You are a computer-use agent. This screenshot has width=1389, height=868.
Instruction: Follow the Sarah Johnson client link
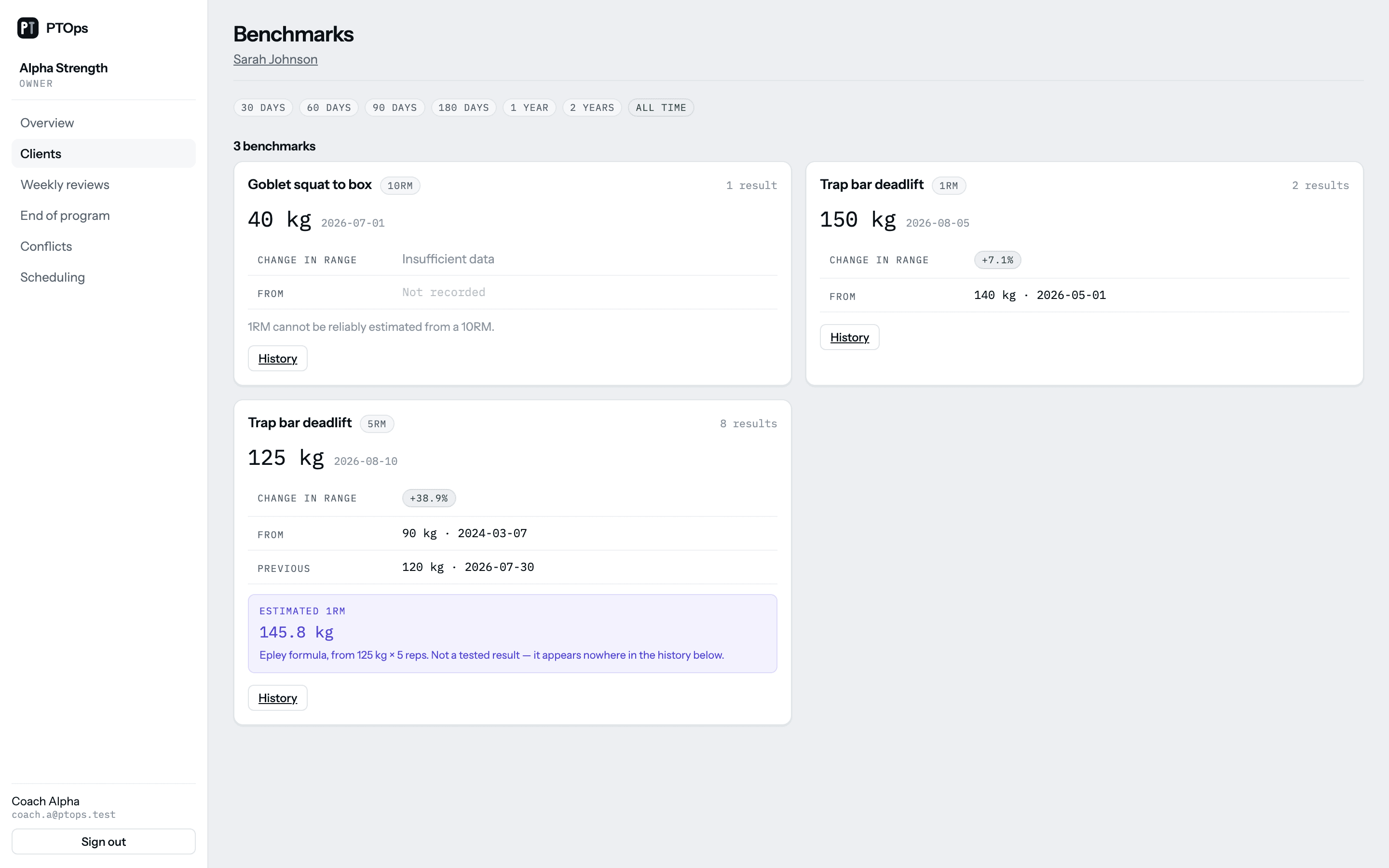pyautogui.click(x=275, y=59)
